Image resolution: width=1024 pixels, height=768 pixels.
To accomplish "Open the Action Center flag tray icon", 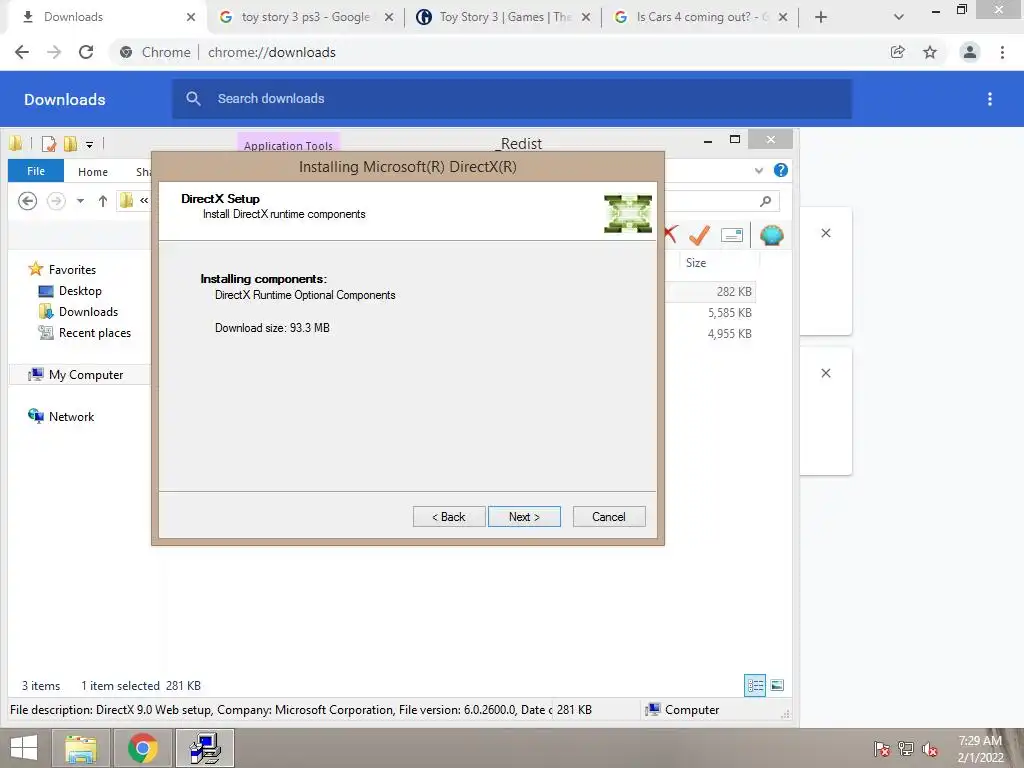I will pyautogui.click(x=882, y=748).
